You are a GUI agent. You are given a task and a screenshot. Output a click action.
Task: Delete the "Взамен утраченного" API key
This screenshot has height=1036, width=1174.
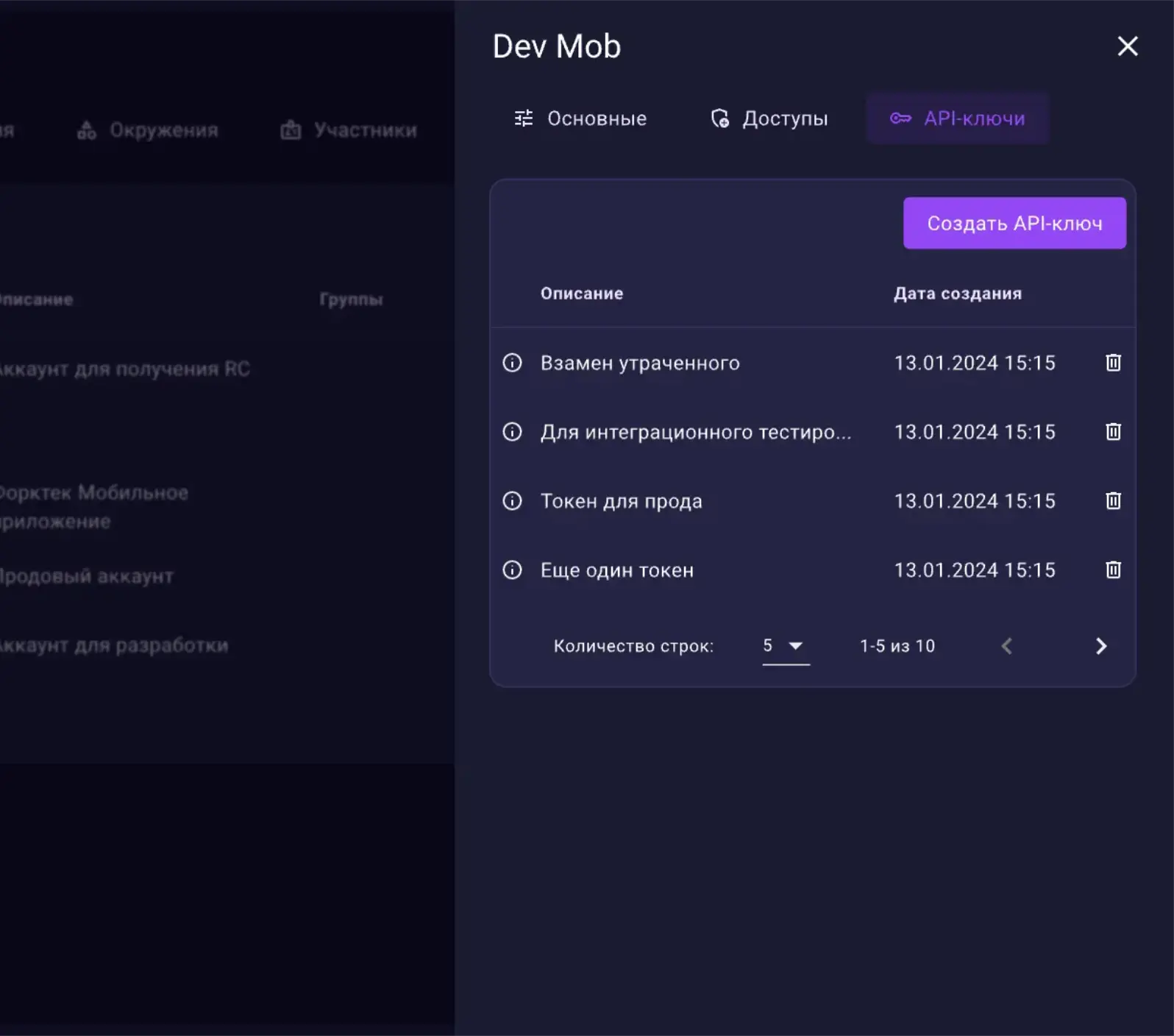click(1113, 363)
